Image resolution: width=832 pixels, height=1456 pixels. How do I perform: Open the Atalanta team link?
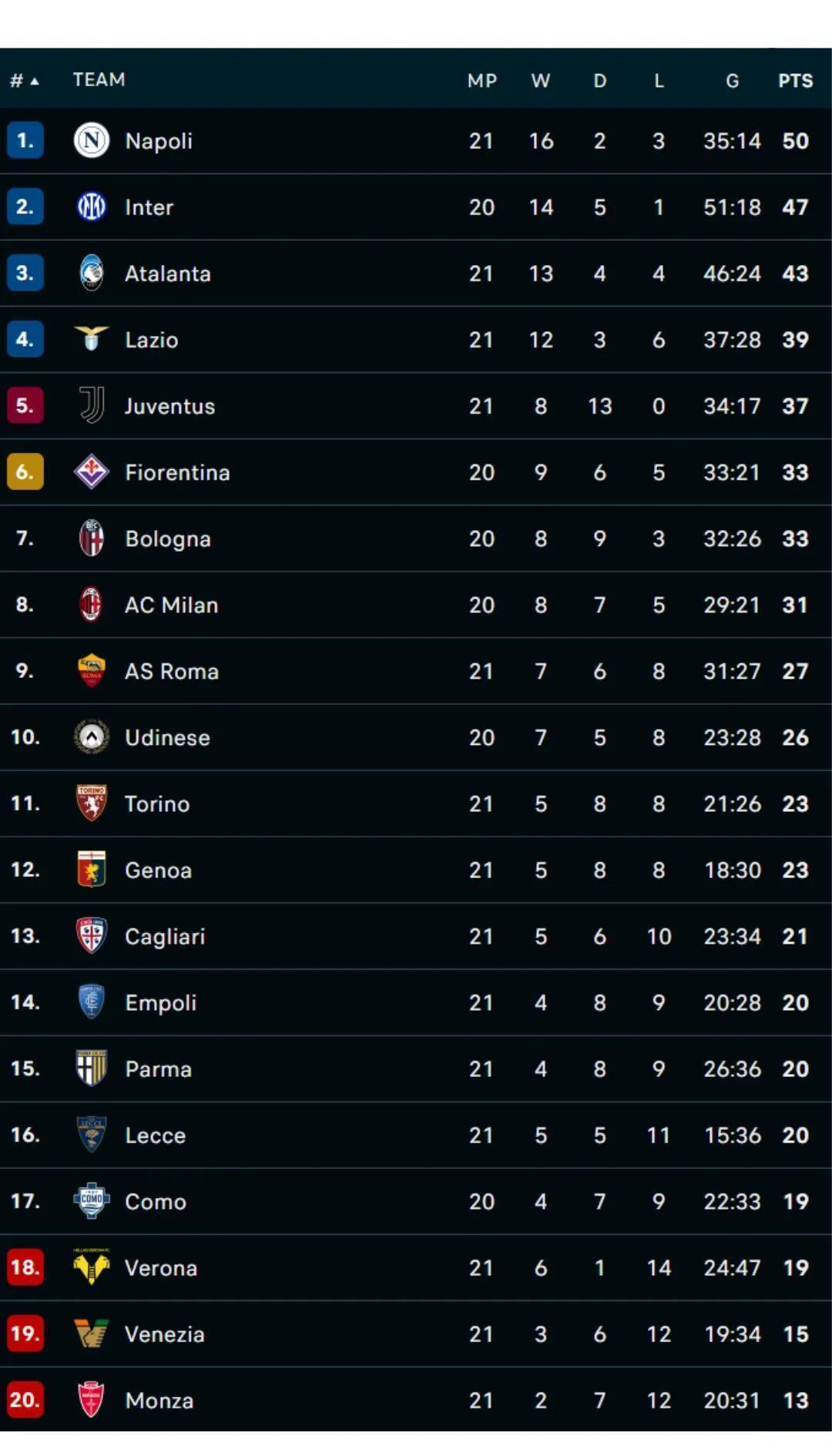tap(167, 273)
